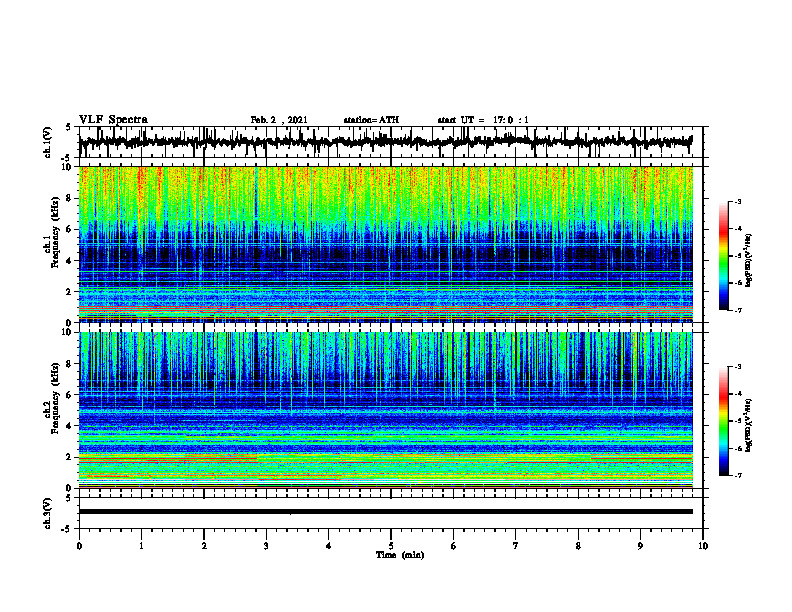Click time axis tick label "7"
Image resolution: width=792 pixels, height=612 pixels.
coord(516,546)
